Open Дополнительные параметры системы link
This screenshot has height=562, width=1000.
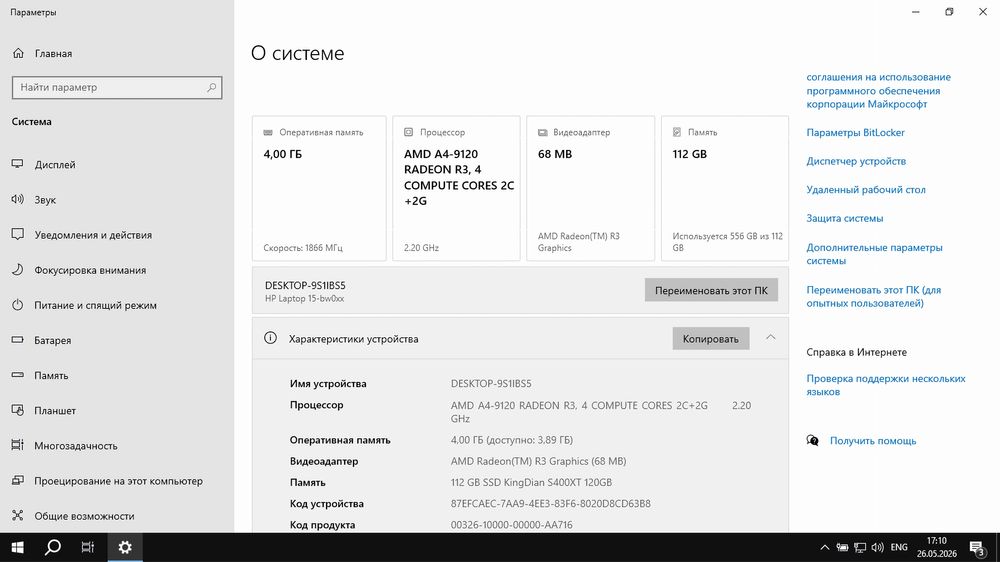(x=874, y=254)
